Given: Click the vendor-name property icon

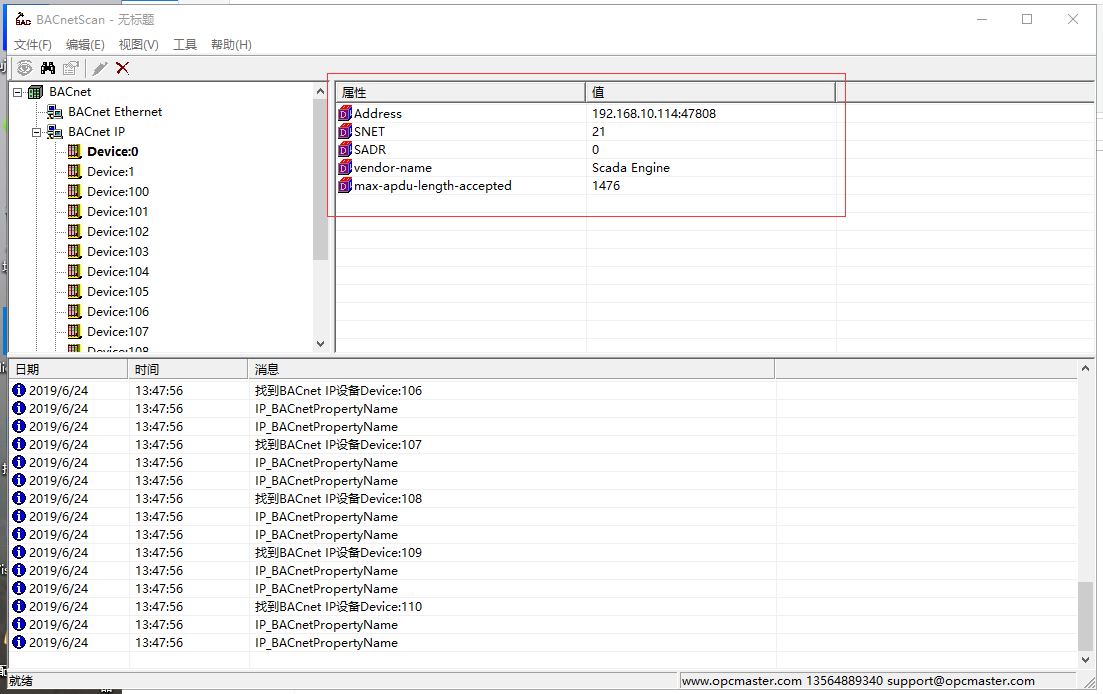Looking at the screenshot, I should [345, 167].
